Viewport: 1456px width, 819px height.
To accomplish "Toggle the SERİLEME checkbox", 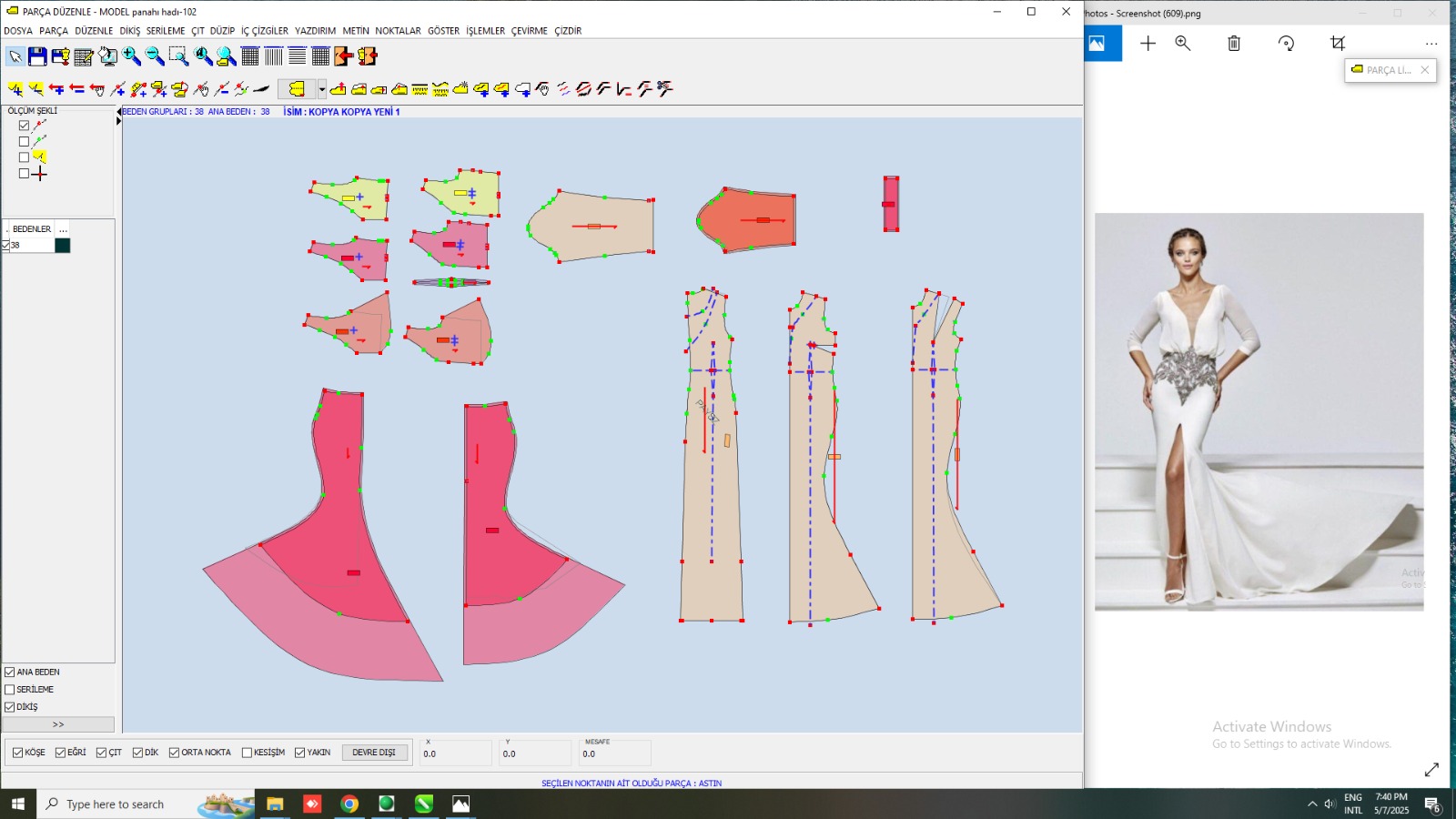I will (x=10, y=690).
